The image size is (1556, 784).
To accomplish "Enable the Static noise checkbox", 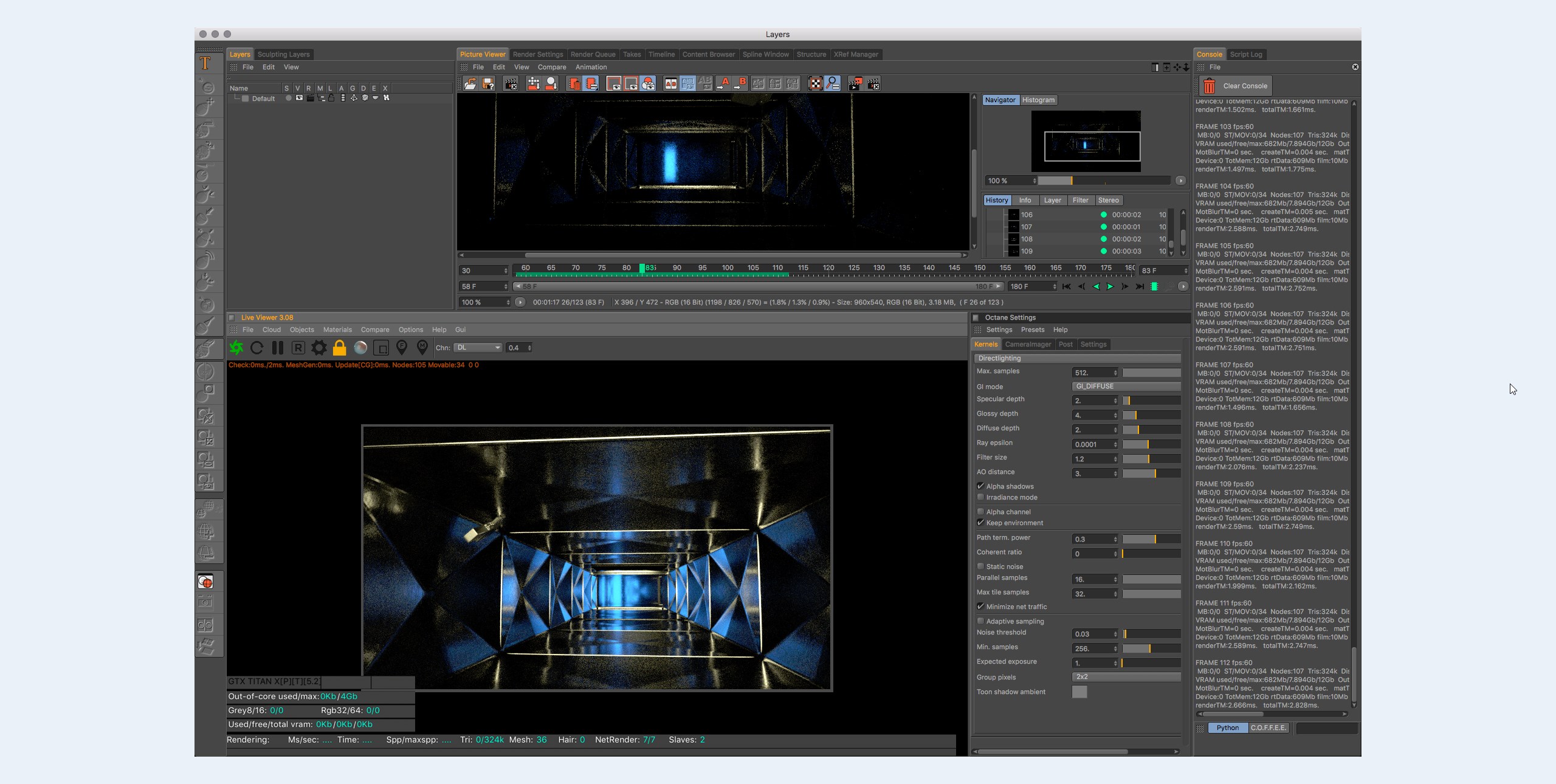I will click(980, 566).
